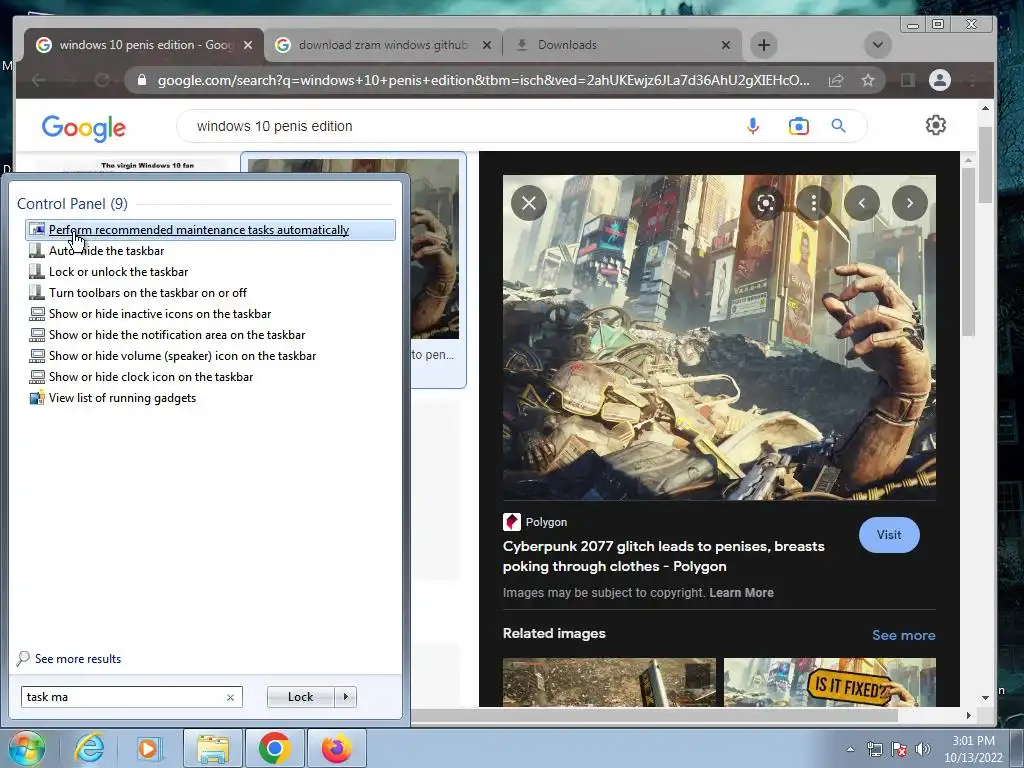Open the Chrome profile avatar
This screenshot has width=1024, height=768.
(939, 80)
